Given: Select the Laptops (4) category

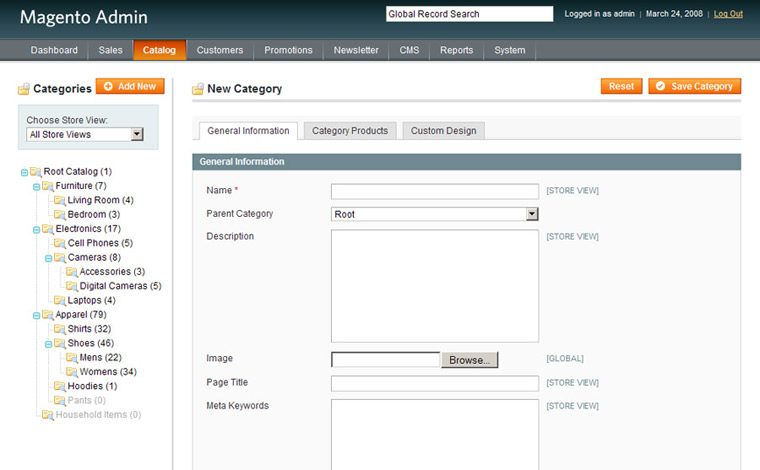Looking at the screenshot, I should point(91,300).
